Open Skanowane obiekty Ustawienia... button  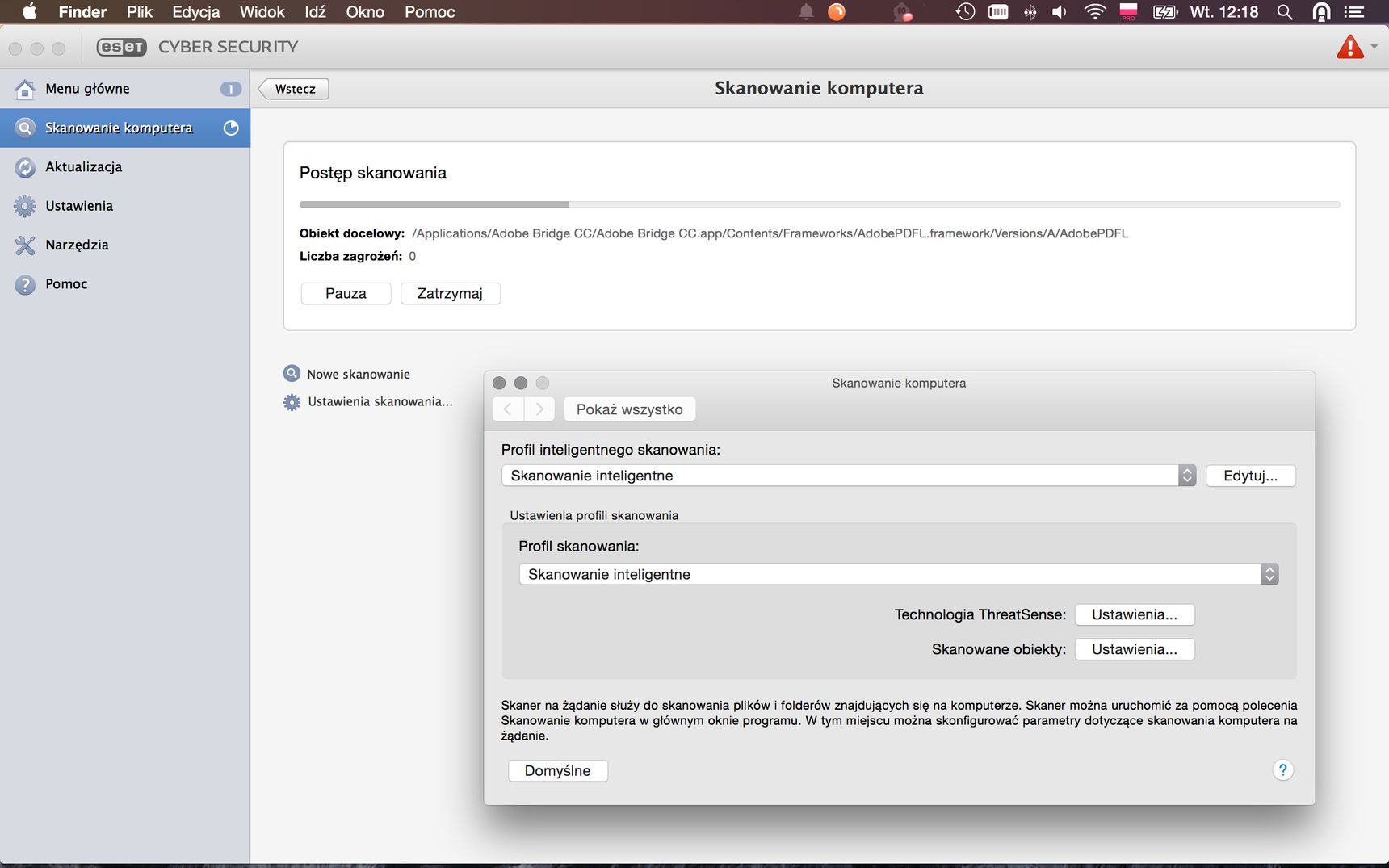coord(1134,649)
